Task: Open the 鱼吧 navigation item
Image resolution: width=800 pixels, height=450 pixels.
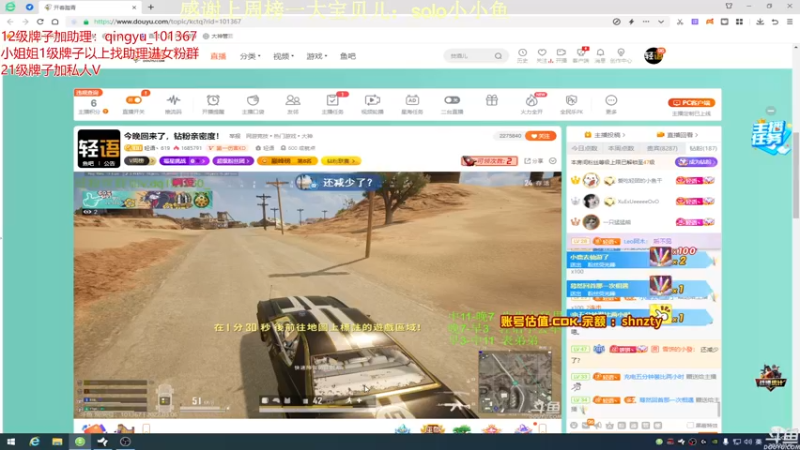Action: click(x=348, y=56)
